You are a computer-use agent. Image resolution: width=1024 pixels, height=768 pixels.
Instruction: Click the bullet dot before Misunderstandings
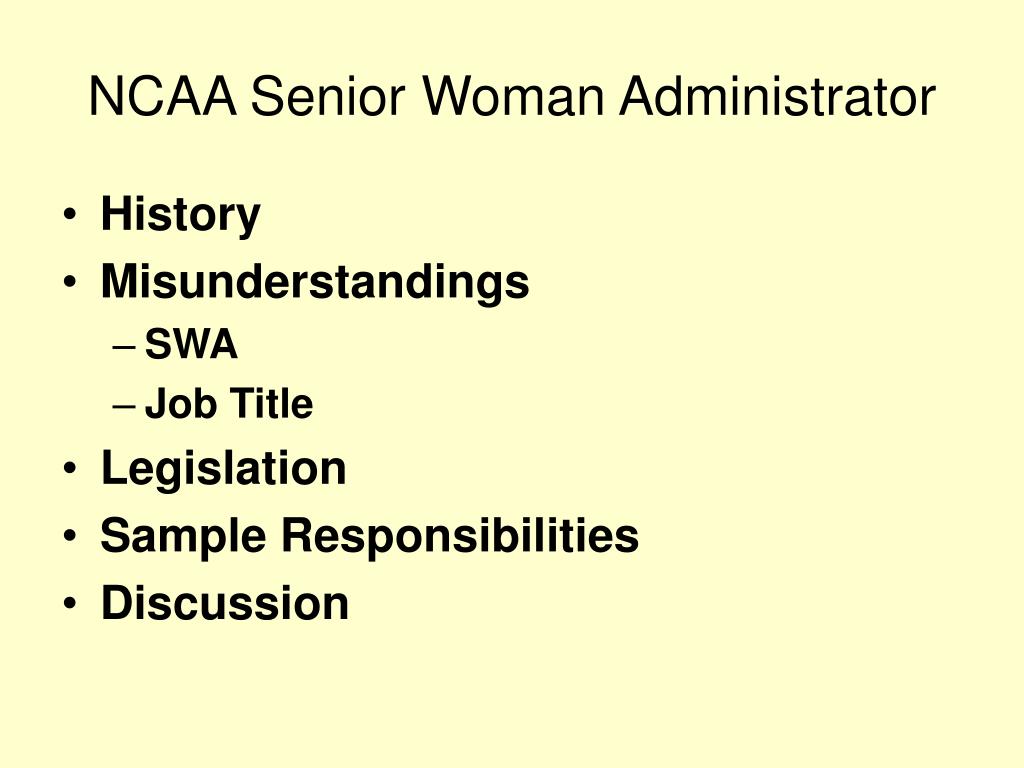pyautogui.click(x=70, y=282)
